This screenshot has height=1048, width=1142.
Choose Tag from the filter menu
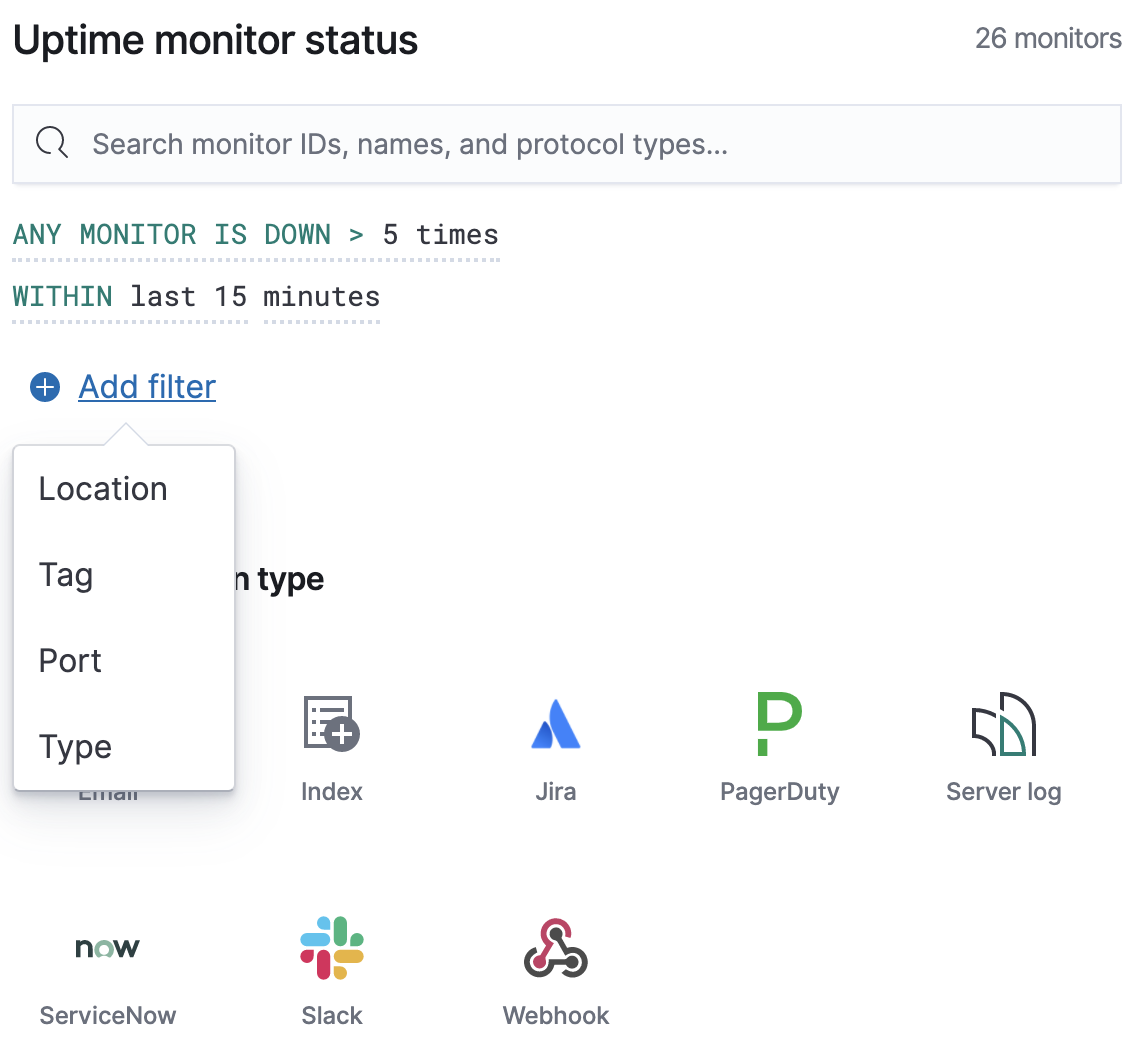click(x=65, y=575)
